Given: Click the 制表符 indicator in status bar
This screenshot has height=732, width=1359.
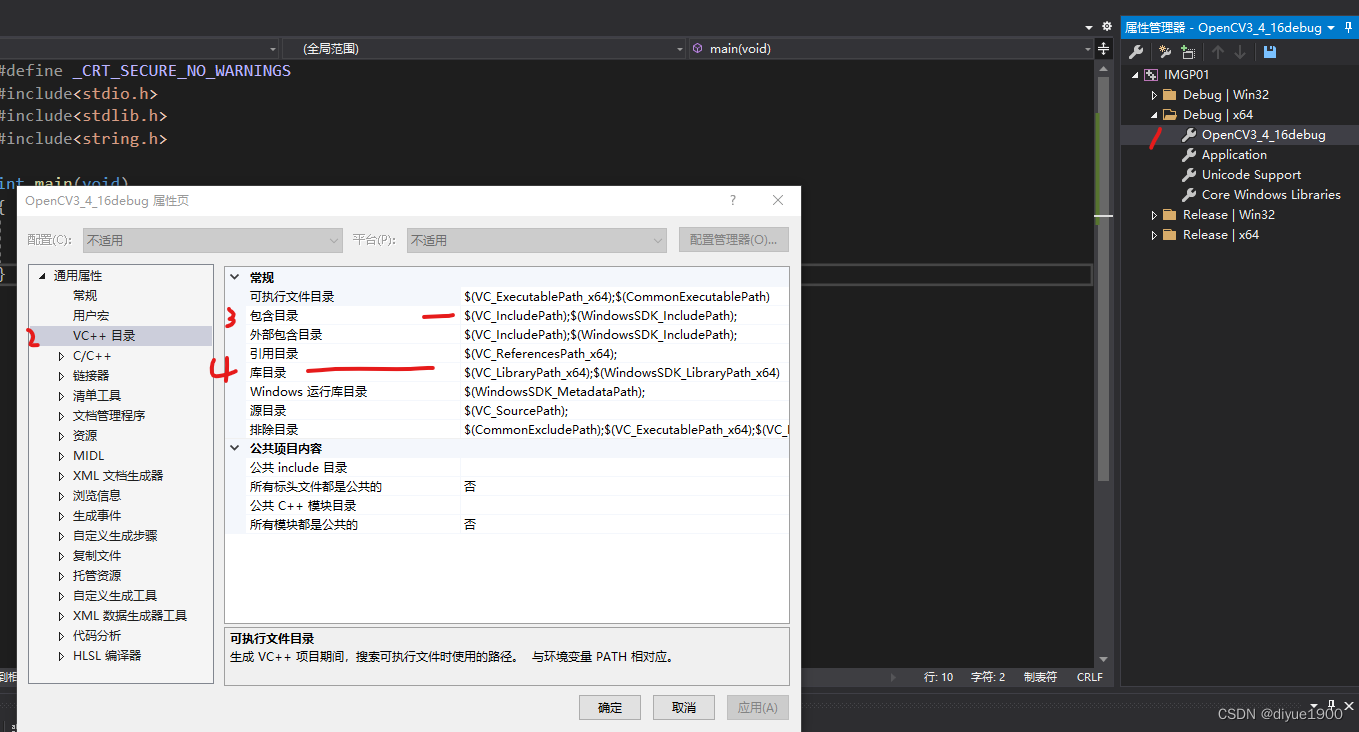Looking at the screenshot, I should coord(1040,677).
